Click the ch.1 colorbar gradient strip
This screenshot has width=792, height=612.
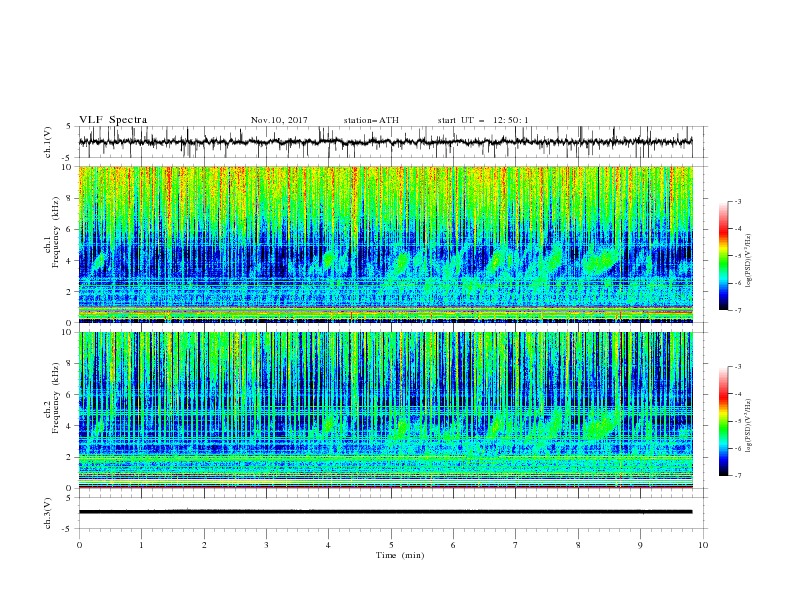pos(724,256)
